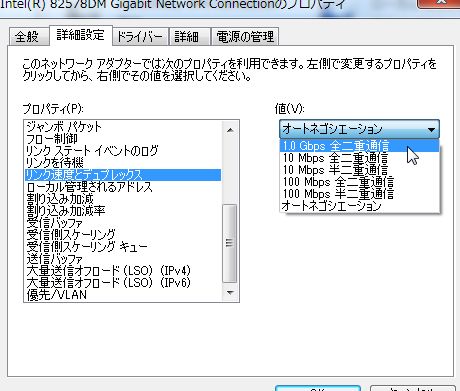The width and height of the screenshot is (460, 391).
Task: Pick オートネゴシエーション in the dropdown list
Action: click(x=360, y=206)
